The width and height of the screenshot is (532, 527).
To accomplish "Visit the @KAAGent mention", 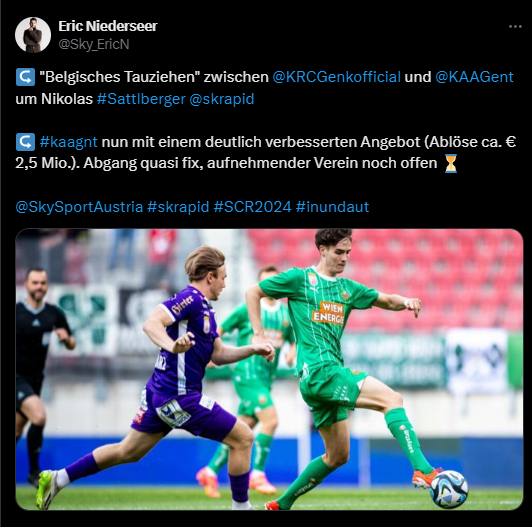I will point(474,77).
